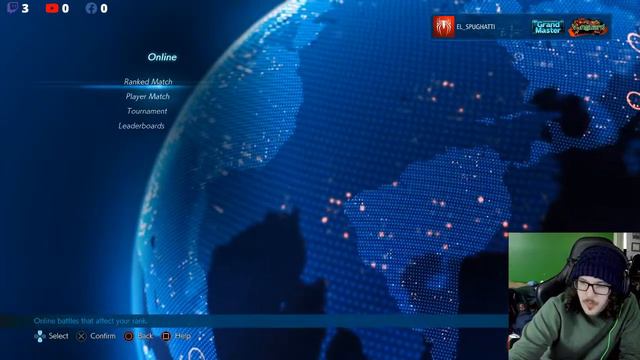Click the Confirm label in footer
Screen dimensions: 640x360
(103, 336)
